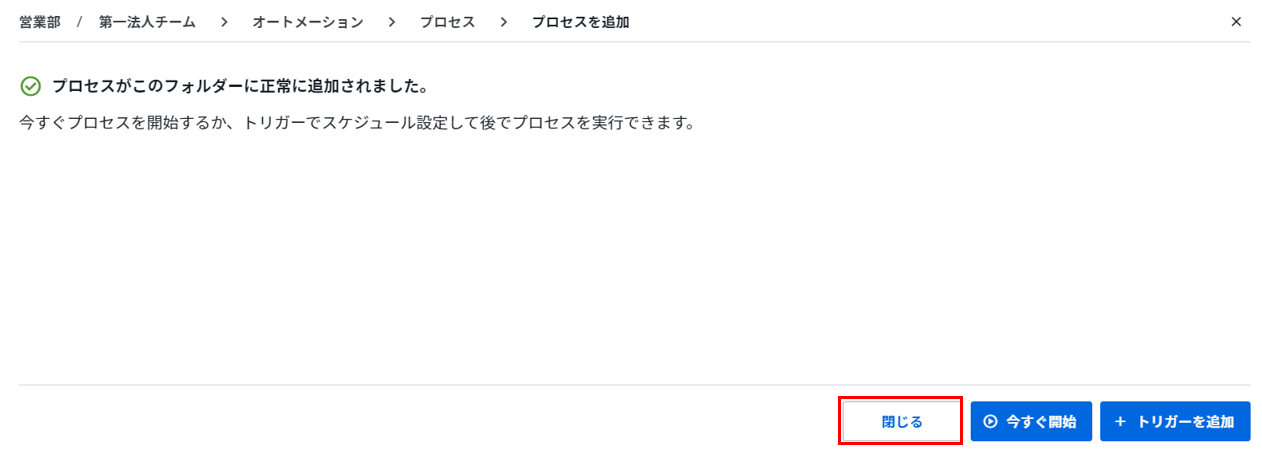The height and width of the screenshot is (466, 1262).
Task: Click the play icon inside 今すぐ開始
Action: tap(991, 422)
